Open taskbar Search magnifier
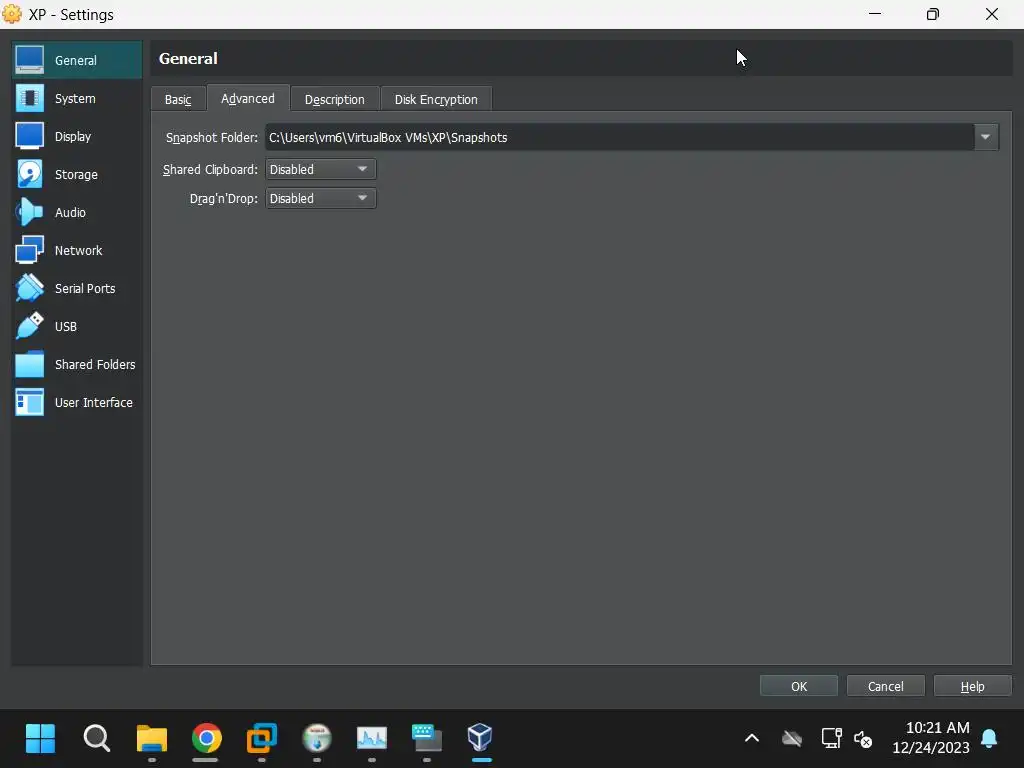The height and width of the screenshot is (768, 1024). [97, 739]
